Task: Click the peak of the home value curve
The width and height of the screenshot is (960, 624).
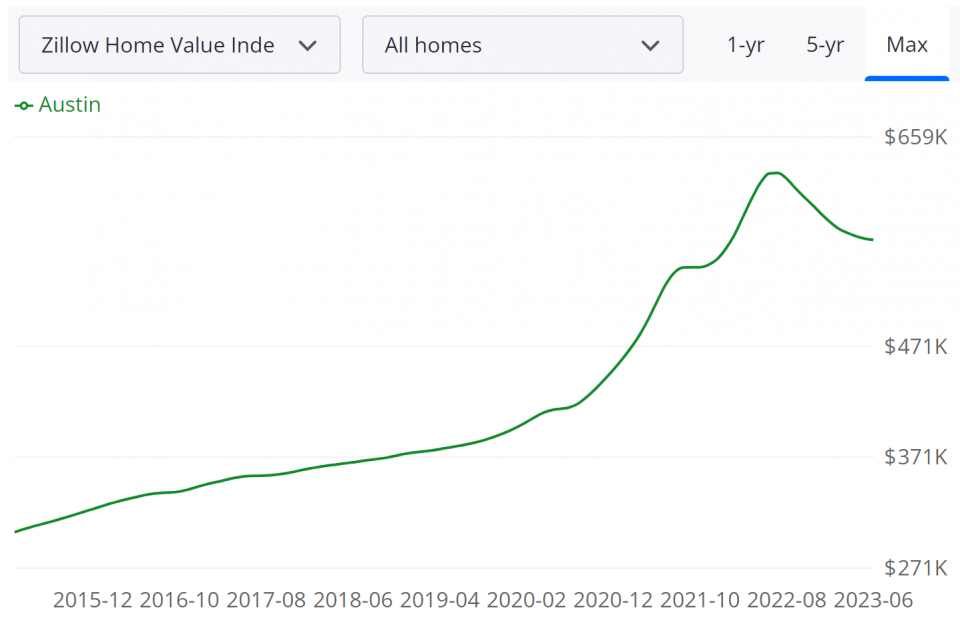Action: tap(773, 174)
